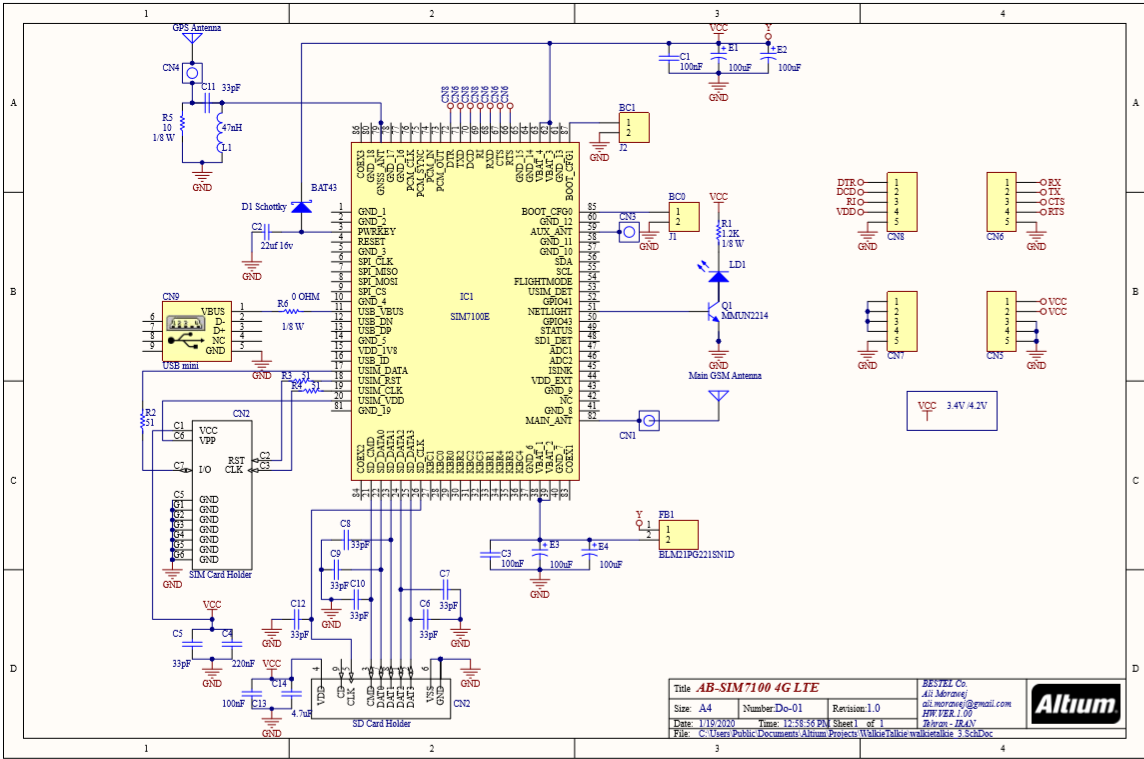The height and width of the screenshot is (759, 1144).
Task: Select capacitor C9 33pF
Action: pyautogui.click(x=336, y=569)
